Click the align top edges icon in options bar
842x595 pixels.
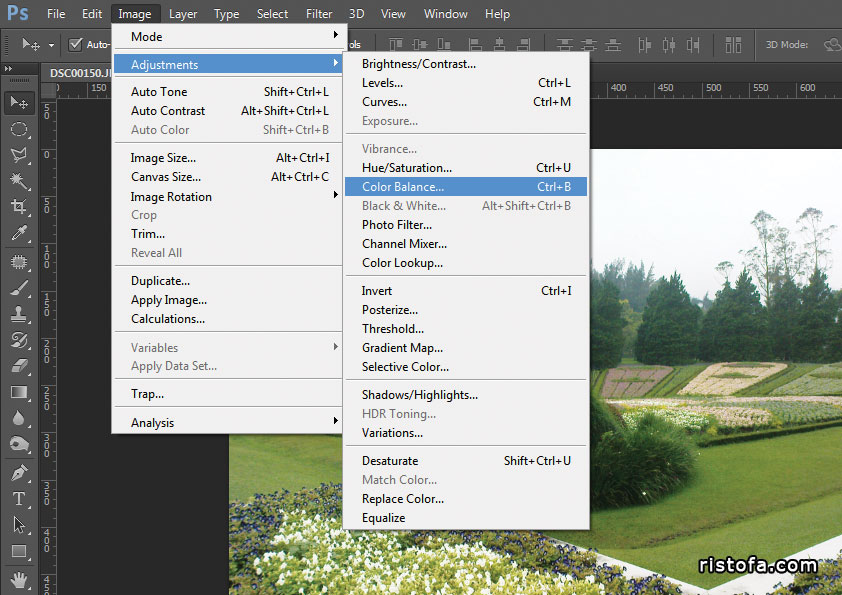[396, 45]
